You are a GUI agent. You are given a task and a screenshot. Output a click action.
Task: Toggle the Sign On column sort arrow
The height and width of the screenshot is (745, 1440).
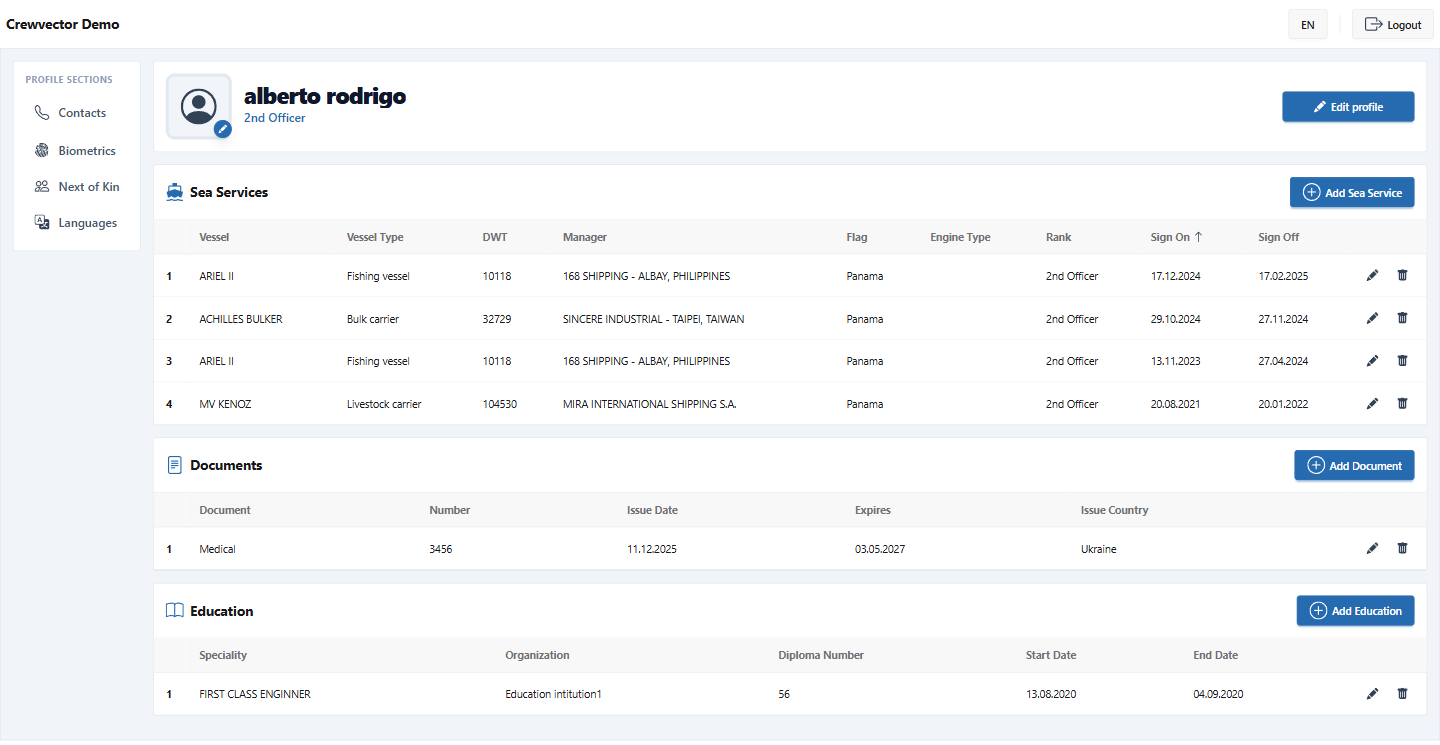click(x=1198, y=237)
